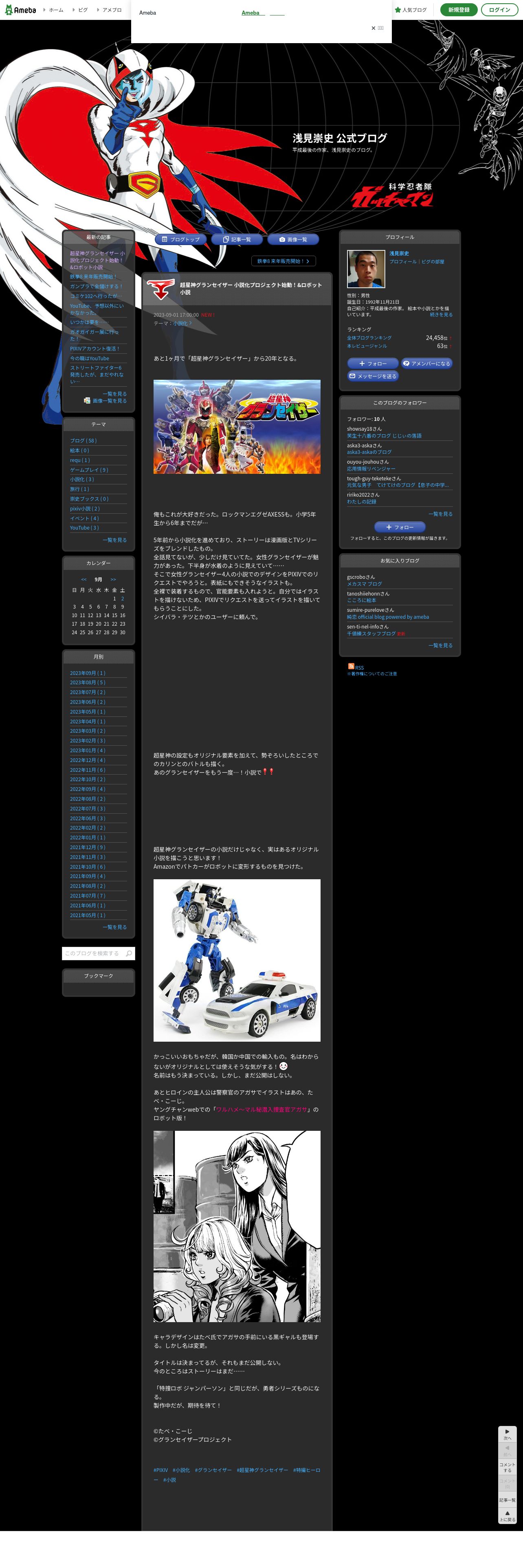This screenshot has height=1568, width=523.
Task: Open 人気ブログ star link
Action: [x=411, y=10]
